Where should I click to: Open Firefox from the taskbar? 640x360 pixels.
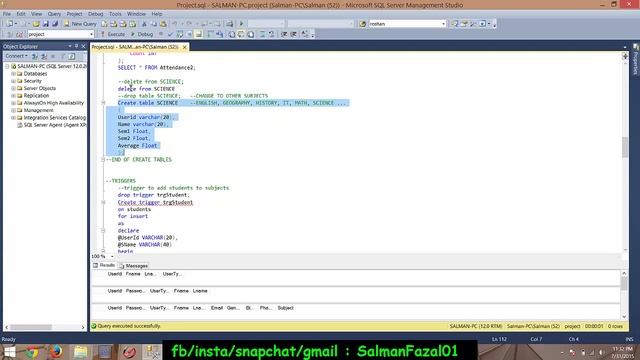pos(56,351)
